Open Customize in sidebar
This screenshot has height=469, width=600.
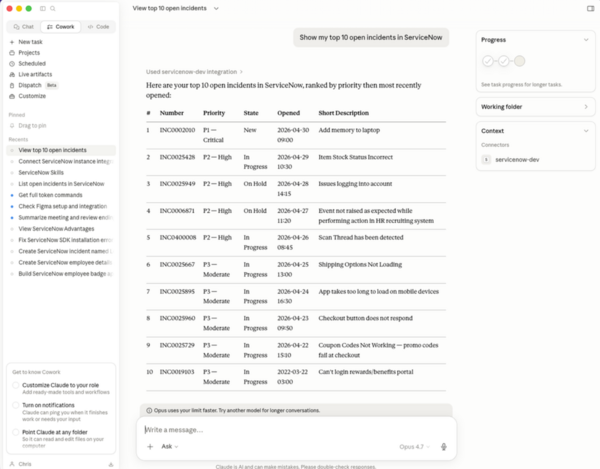coord(32,96)
